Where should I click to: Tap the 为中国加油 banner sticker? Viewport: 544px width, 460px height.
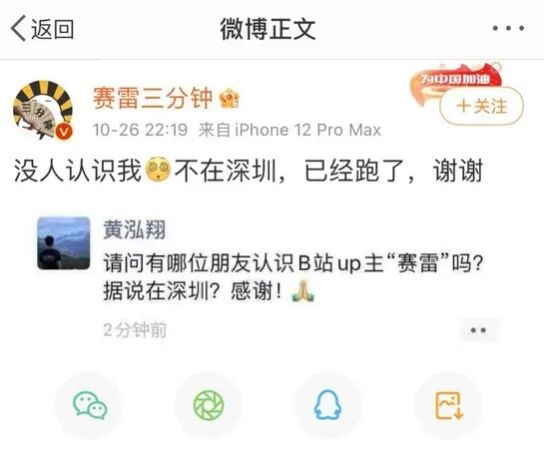point(456,80)
